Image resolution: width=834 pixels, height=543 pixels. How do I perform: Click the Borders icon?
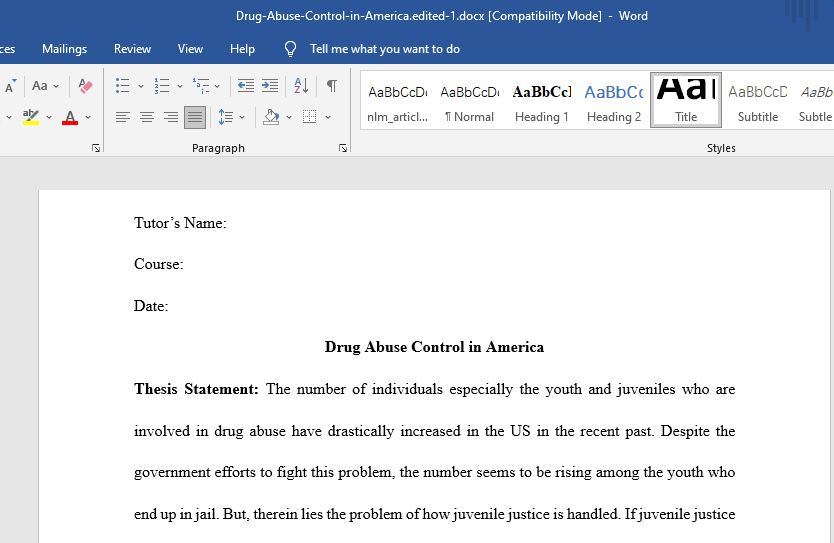(x=310, y=117)
